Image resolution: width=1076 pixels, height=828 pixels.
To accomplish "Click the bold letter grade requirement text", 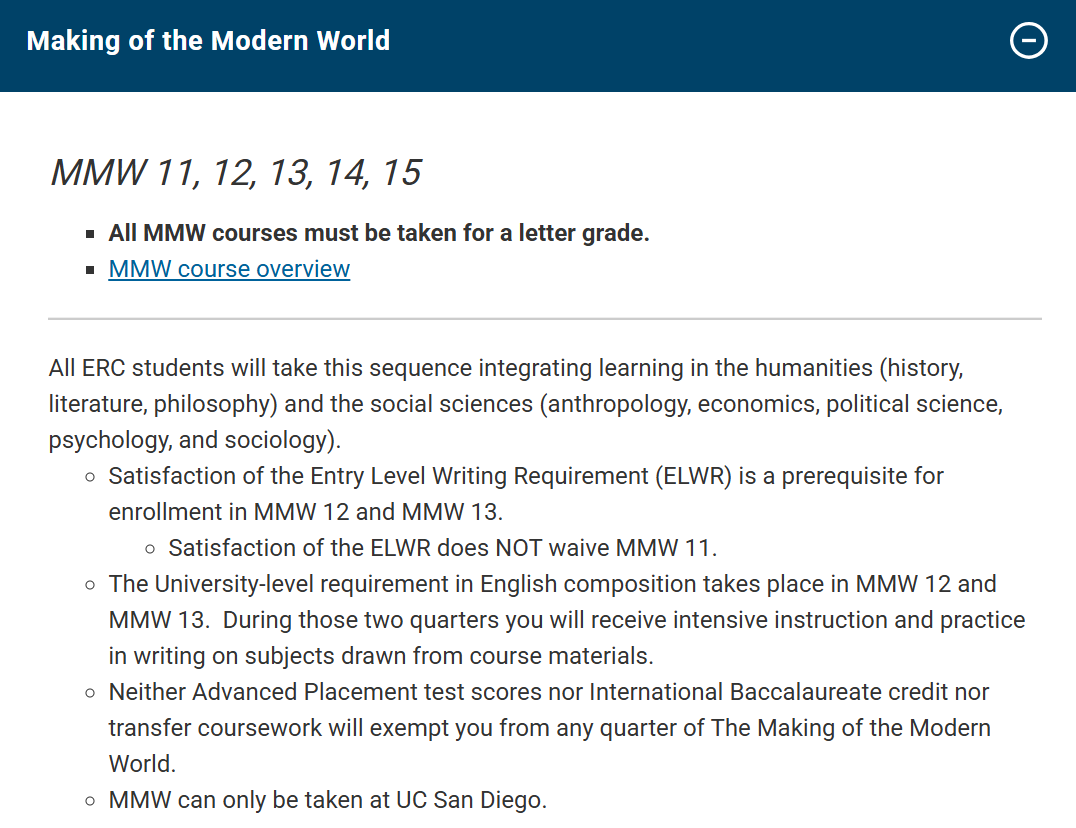I will click(x=379, y=233).
